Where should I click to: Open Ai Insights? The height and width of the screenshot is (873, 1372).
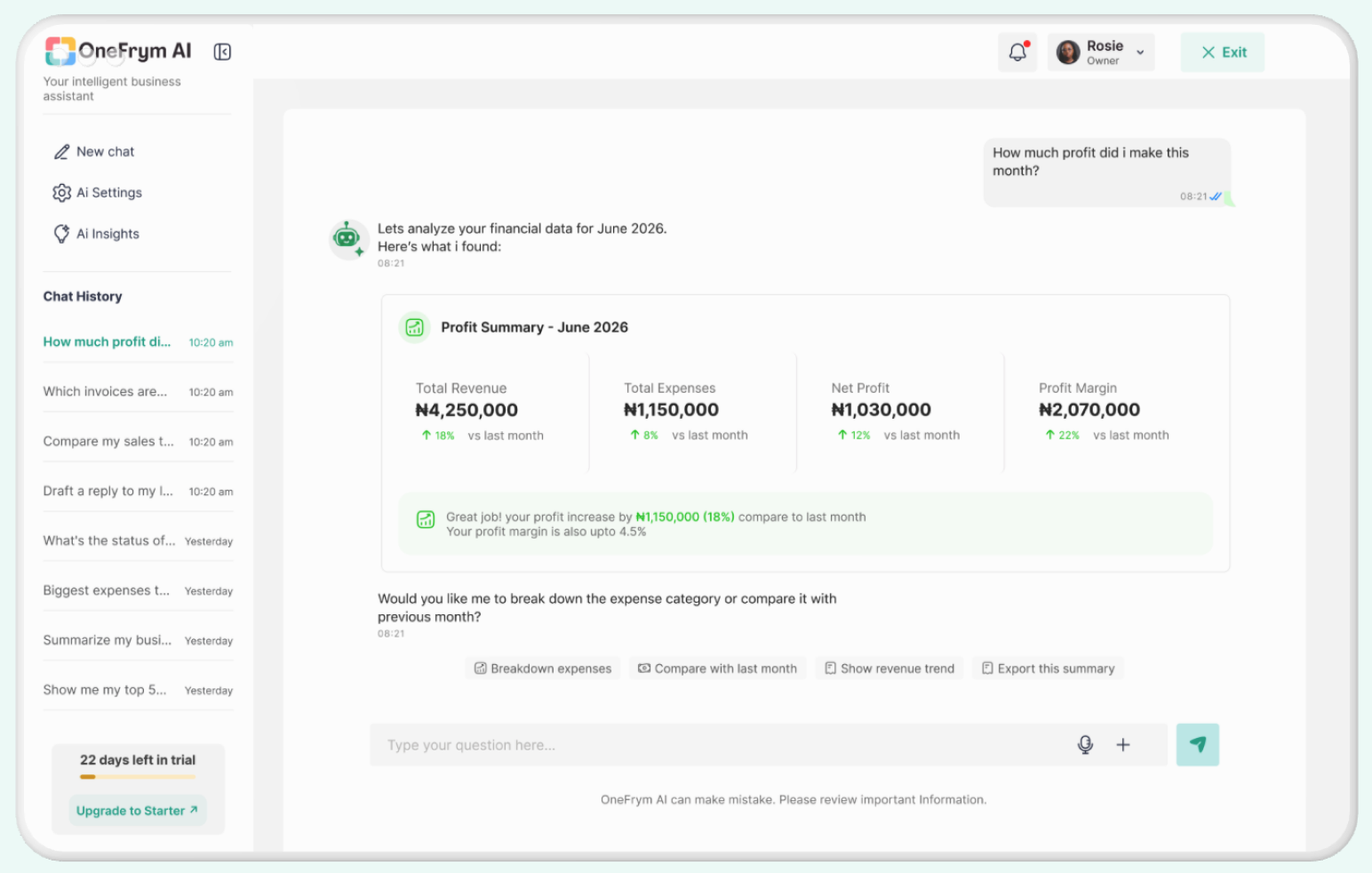pyautogui.click(x=96, y=234)
